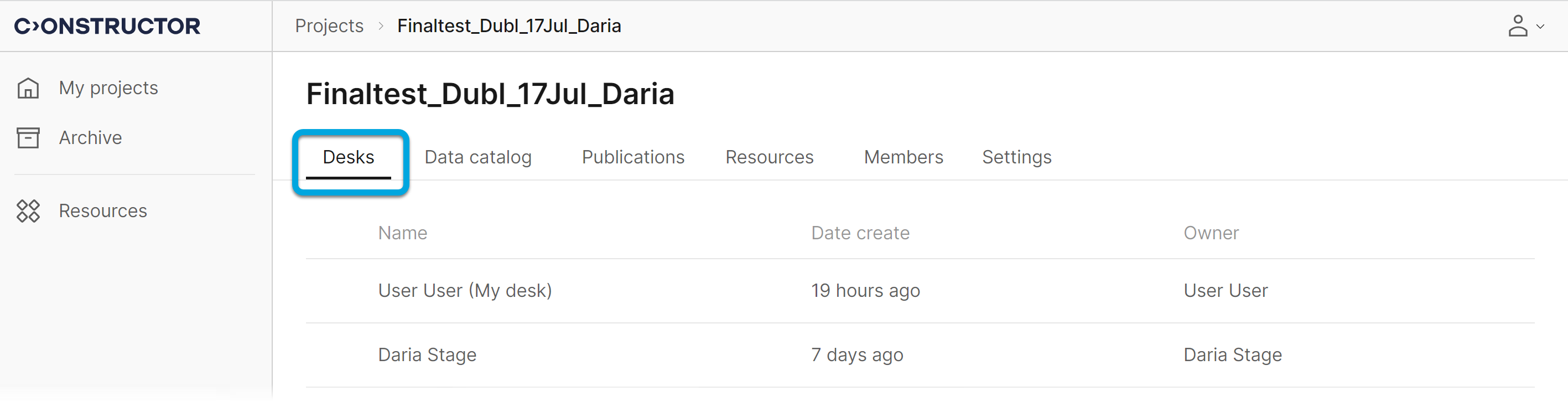The width and height of the screenshot is (1568, 401).
Task: Select the Desks tab
Action: (x=348, y=157)
